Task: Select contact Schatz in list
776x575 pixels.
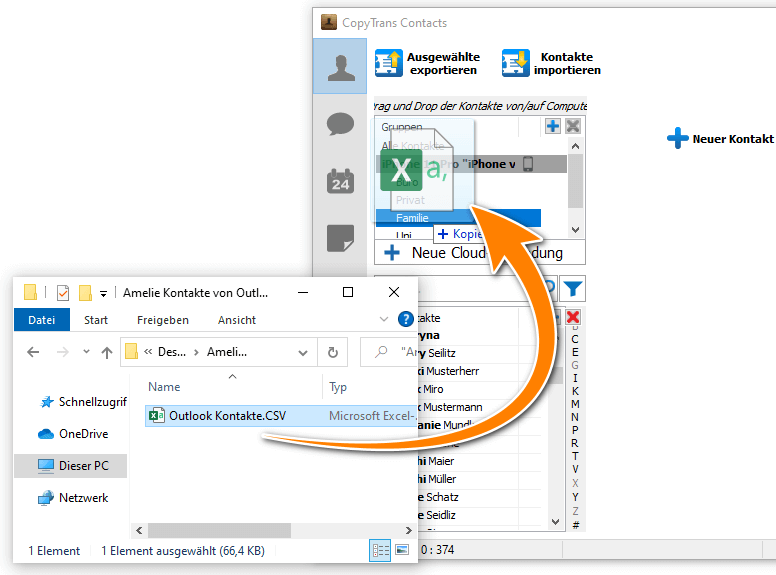Action: click(x=479, y=497)
